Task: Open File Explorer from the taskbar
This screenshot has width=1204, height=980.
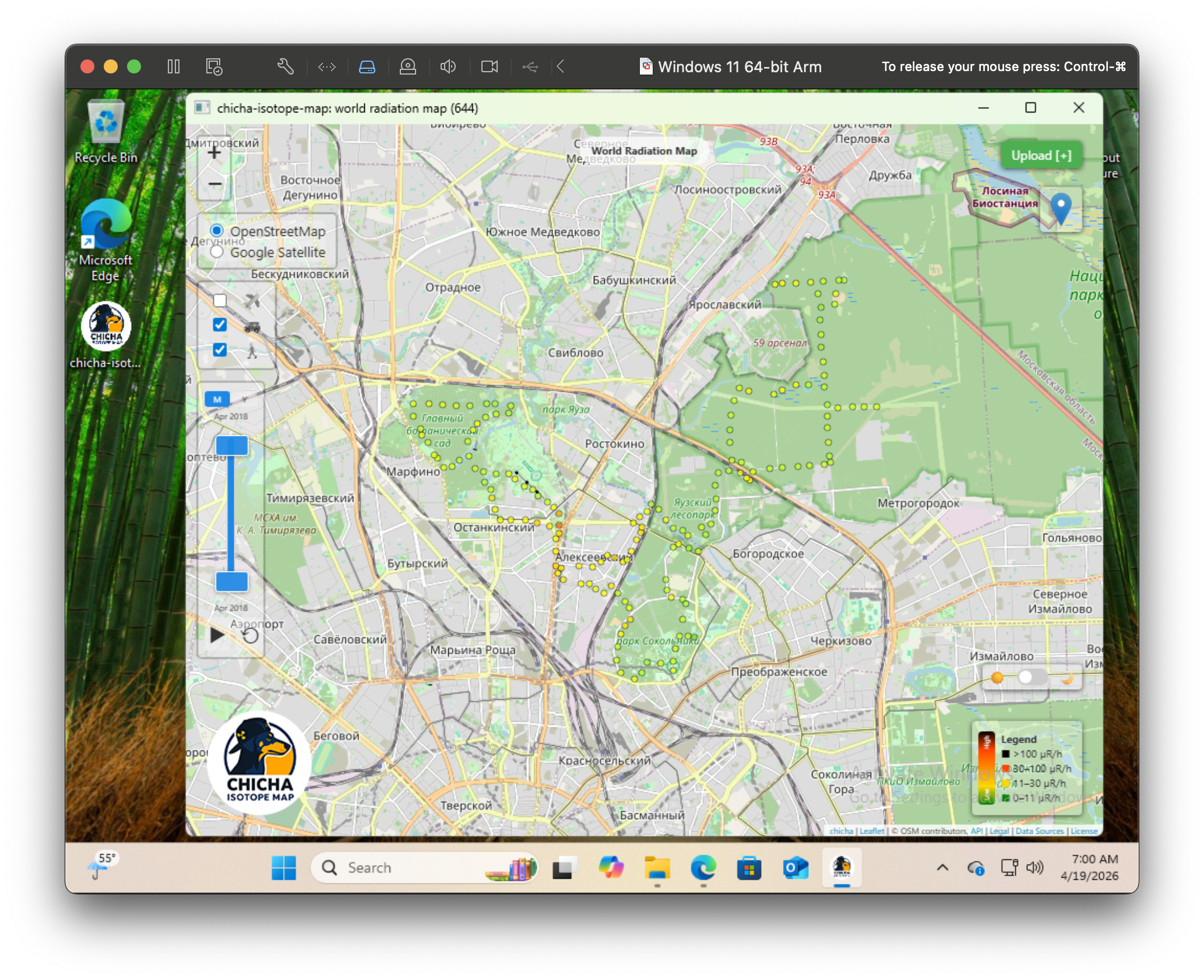Action: [x=657, y=868]
